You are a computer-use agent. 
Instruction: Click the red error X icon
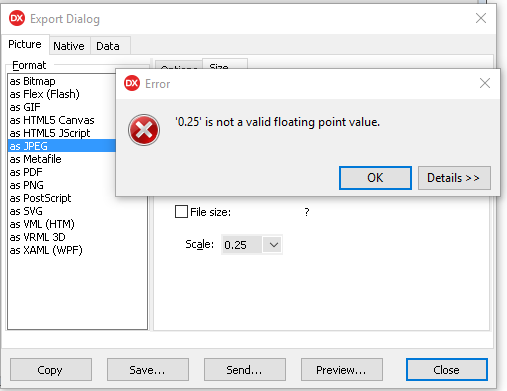click(144, 130)
